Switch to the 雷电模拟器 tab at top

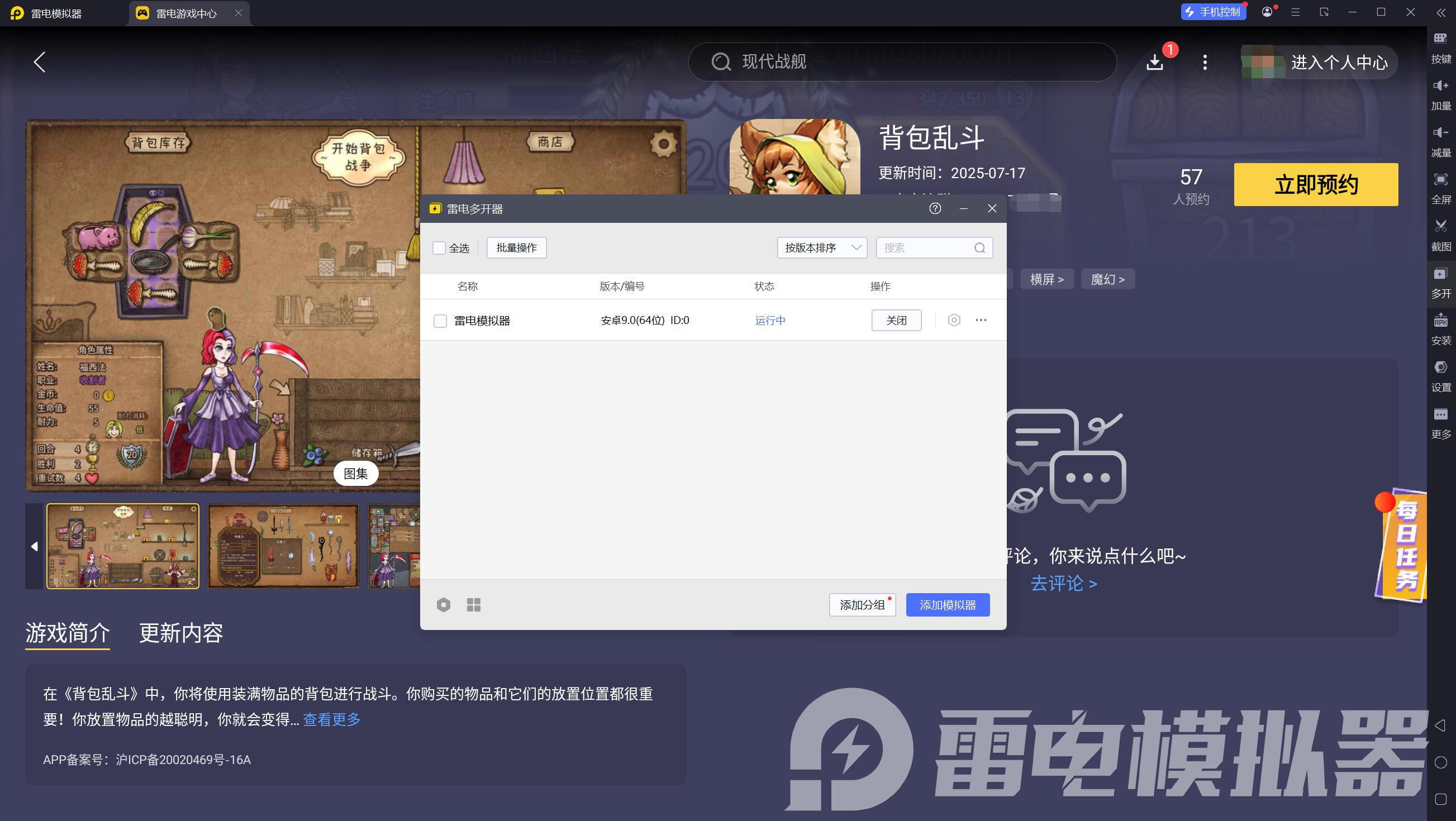pos(56,13)
